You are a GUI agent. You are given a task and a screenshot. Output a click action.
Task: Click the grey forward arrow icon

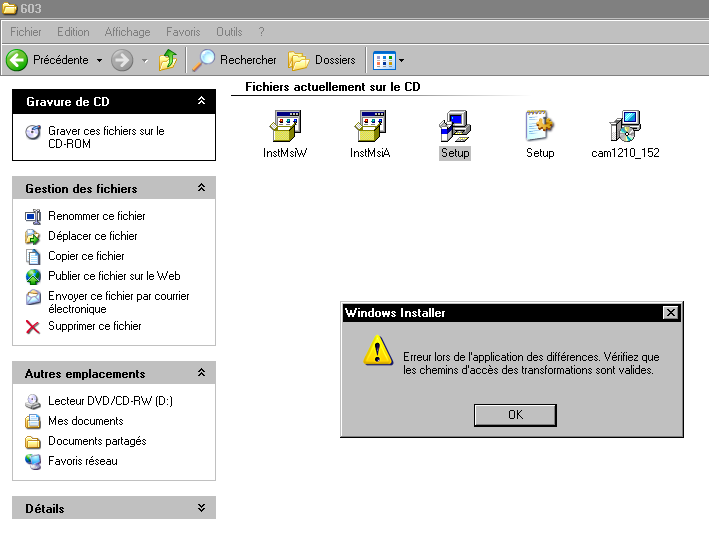coord(122,60)
